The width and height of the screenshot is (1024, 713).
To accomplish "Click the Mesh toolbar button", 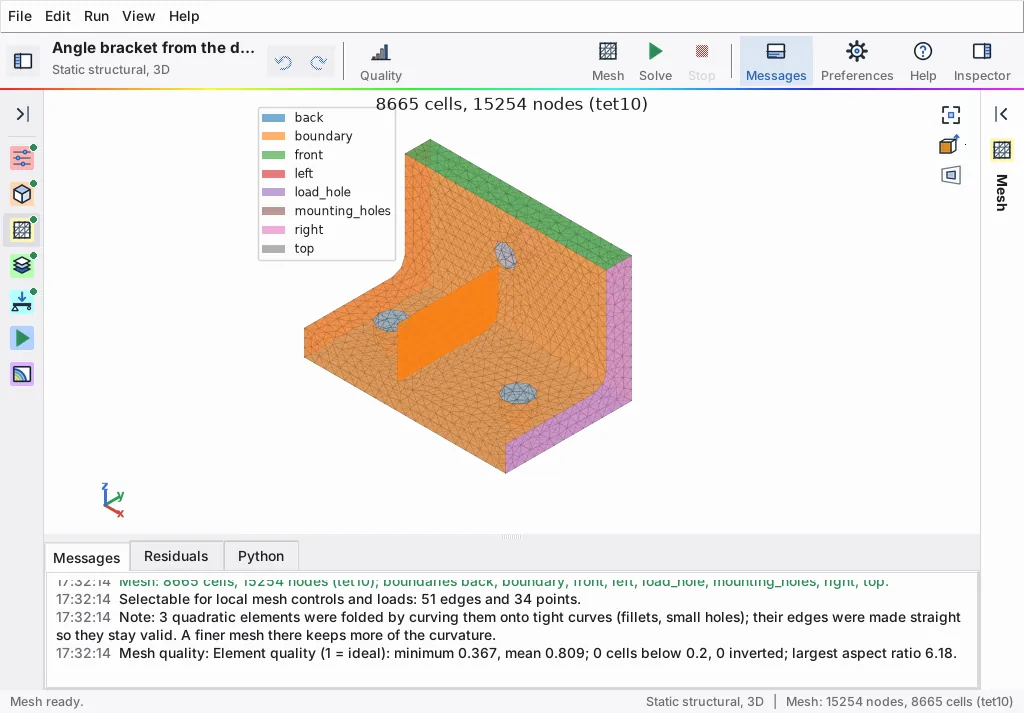I will coord(608,62).
